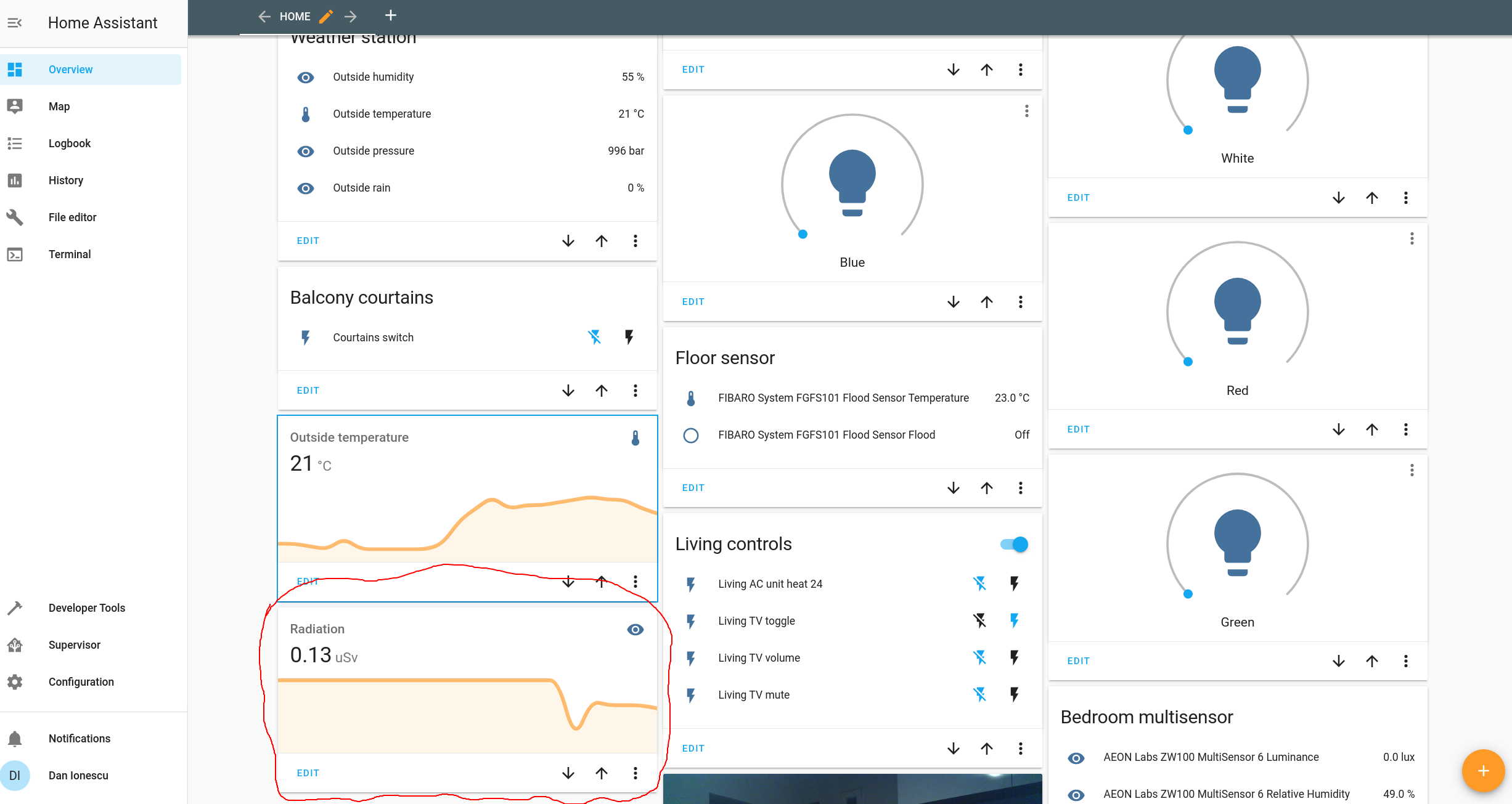Image resolution: width=1512 pixels, height=804 pixels.
Task: Turn on Courtains switch flash icon
Action: coord(629,337)
